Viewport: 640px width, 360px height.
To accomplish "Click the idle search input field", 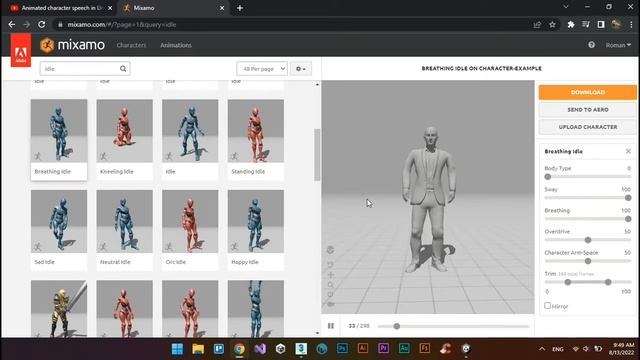I will point(85,69).
